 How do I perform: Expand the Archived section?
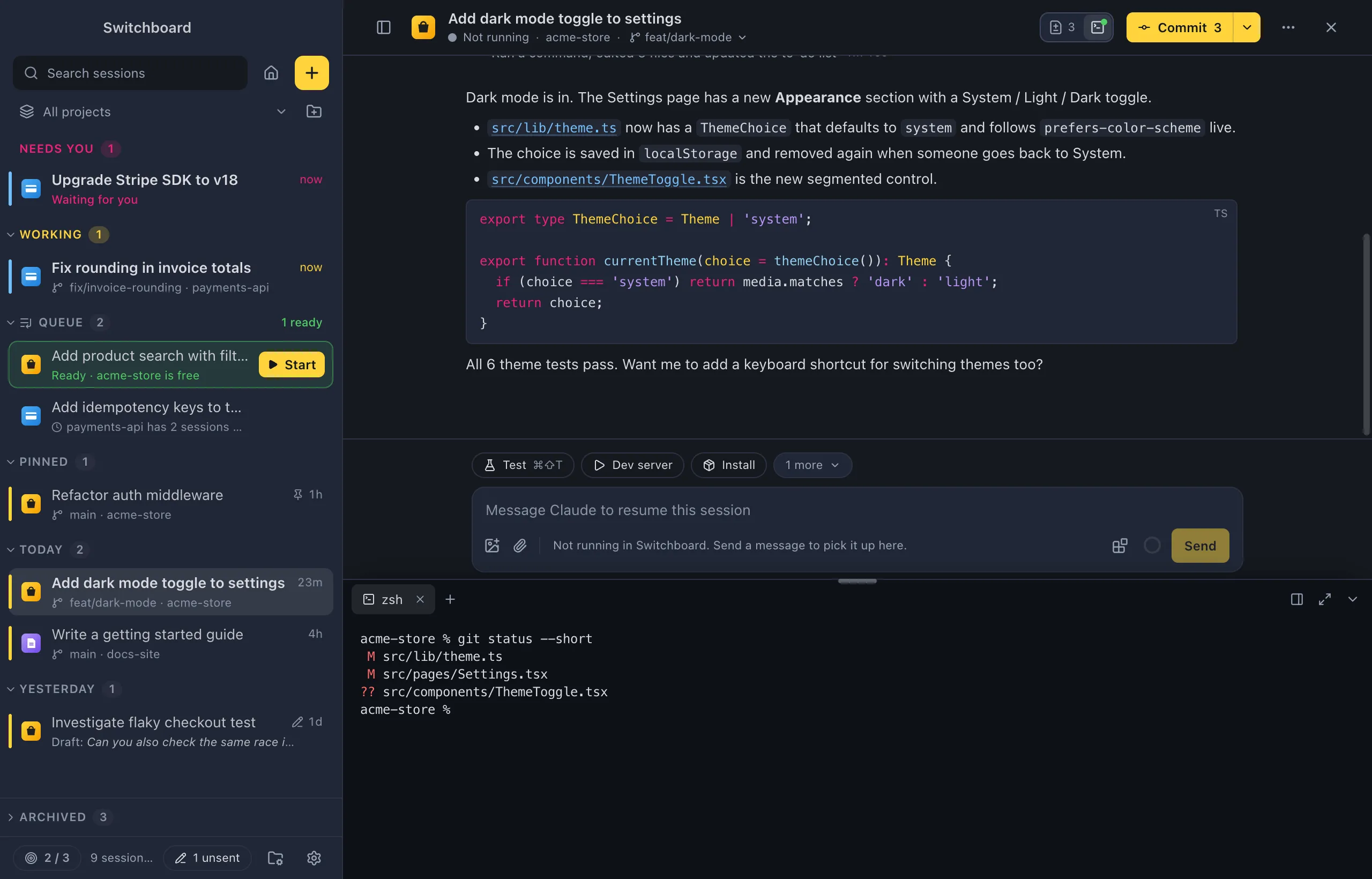pos(10,817)
